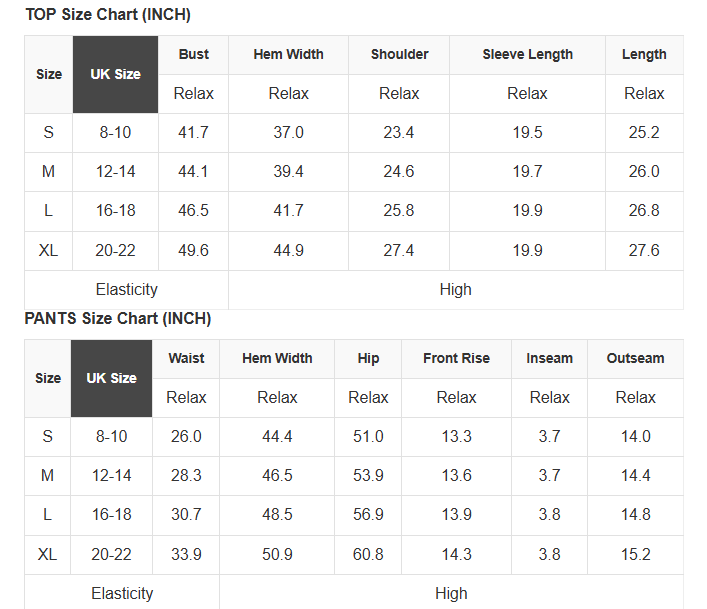
Task: Select the 27.6 length value for XL
Action: 644,250
